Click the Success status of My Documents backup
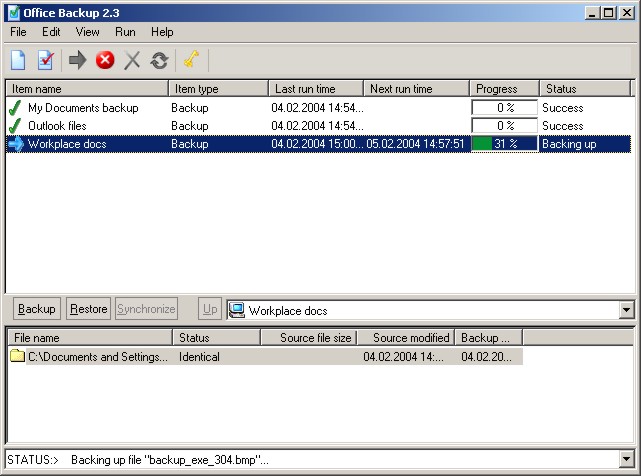641x476 pixels. point(563,108)
